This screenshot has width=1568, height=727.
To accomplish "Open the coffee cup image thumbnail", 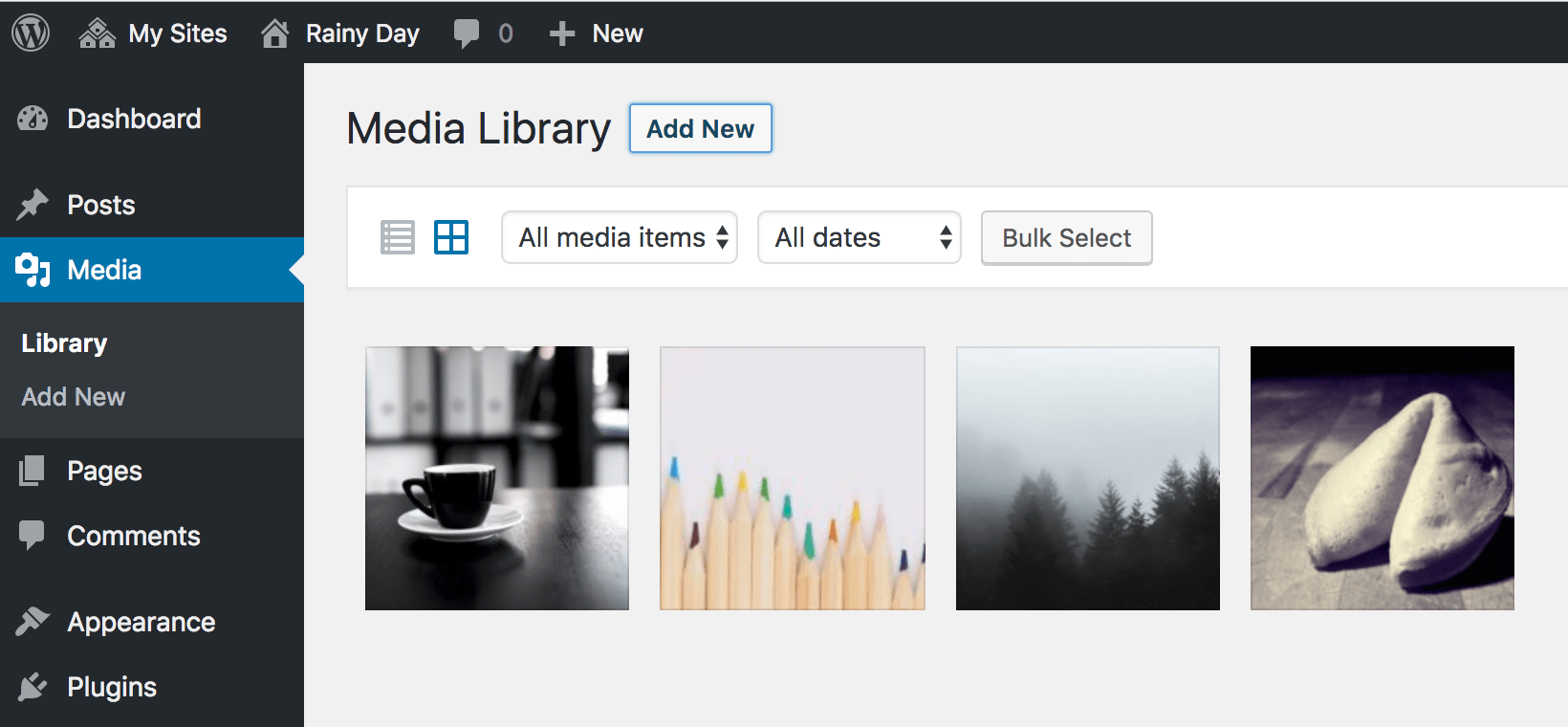I will pos(497,478).
